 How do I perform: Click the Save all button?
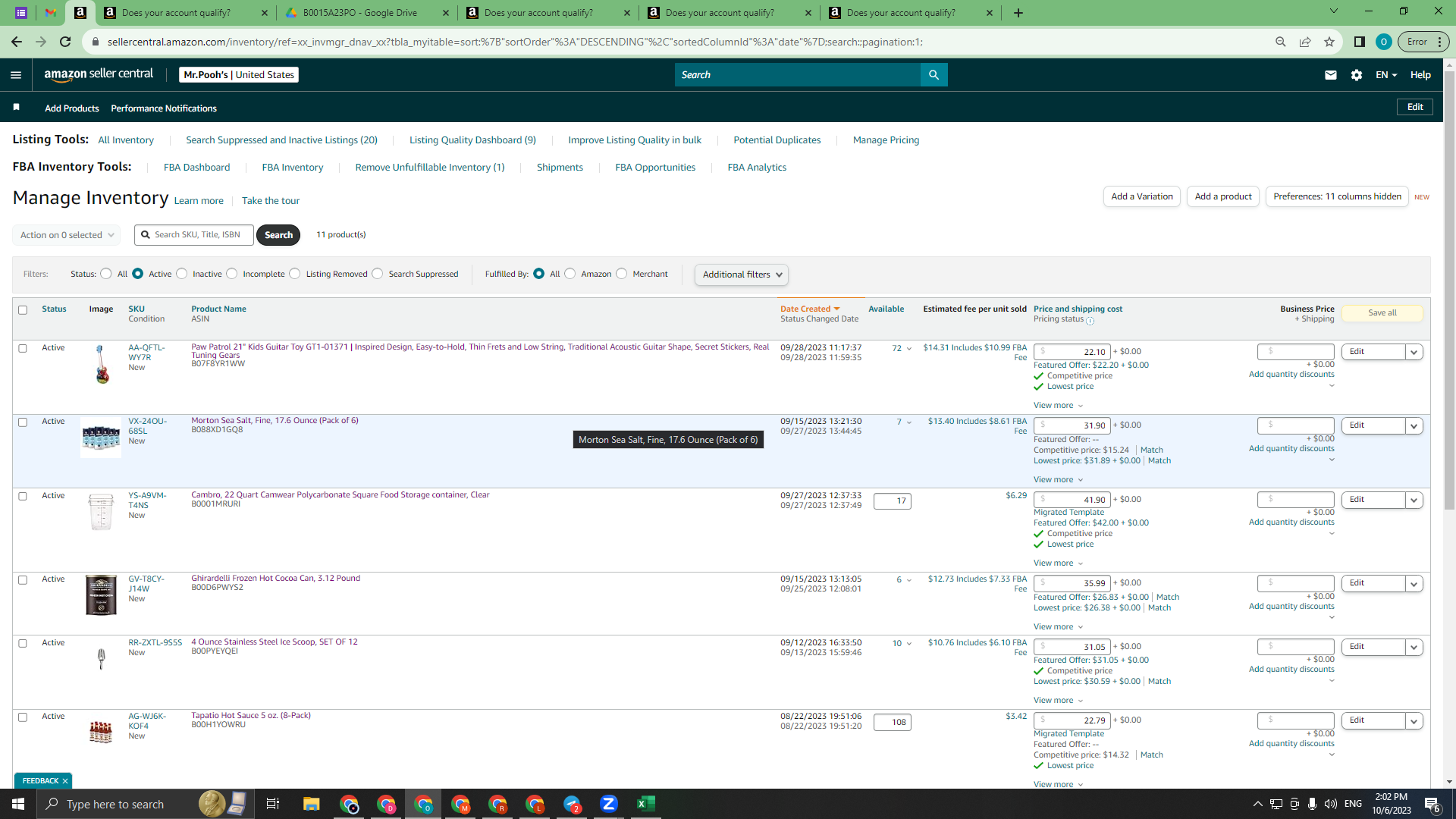tap(1382, 312)
